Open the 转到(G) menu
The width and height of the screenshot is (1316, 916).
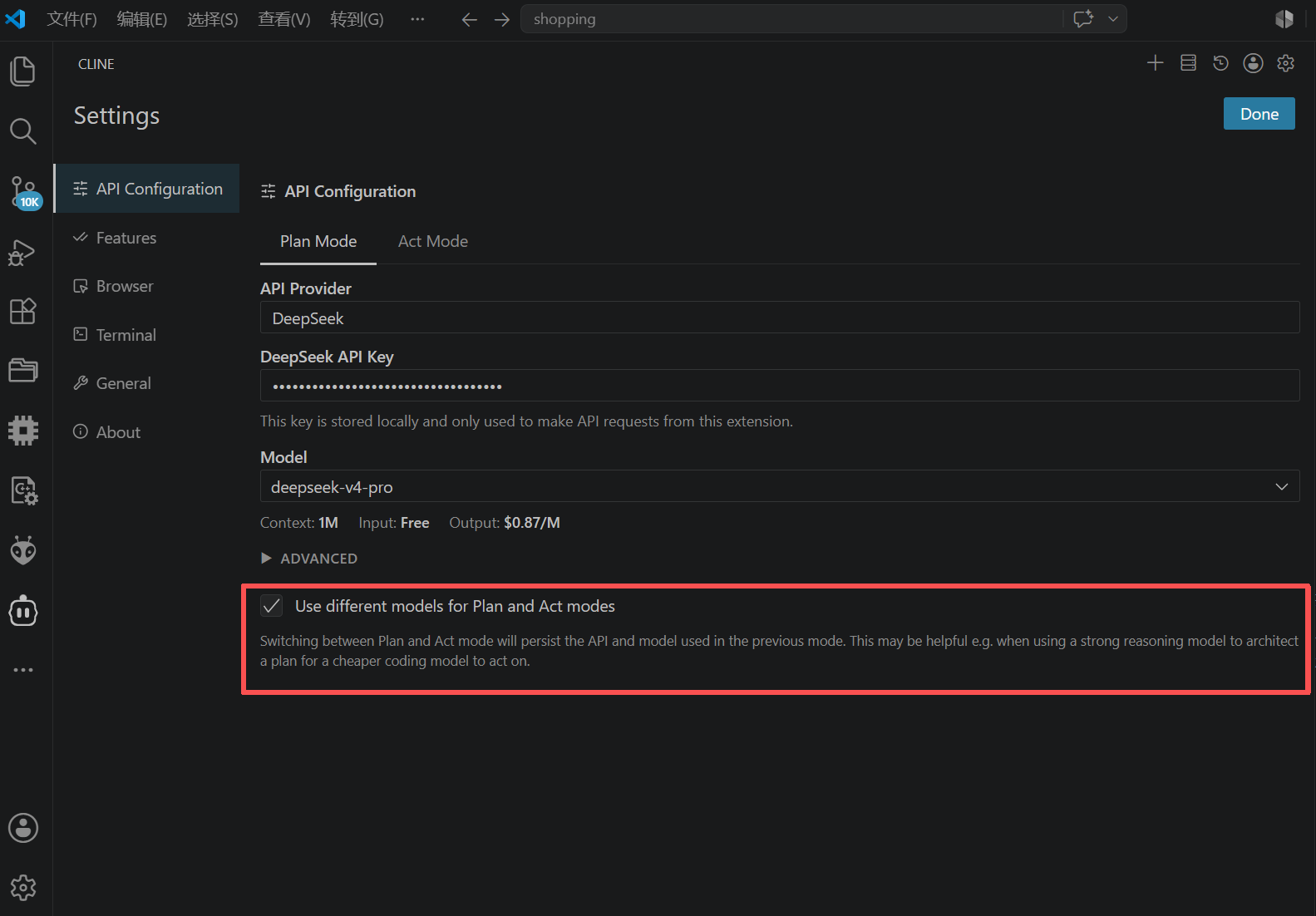point(357,19)
